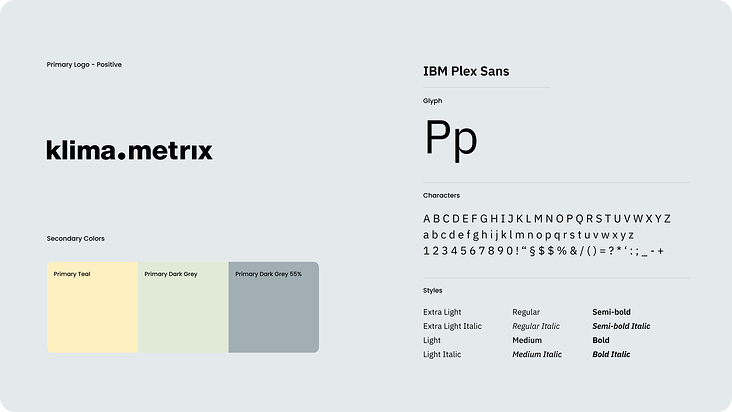Image resolution: width=732 pixels, height=412 pixels.
Task: Click the standalone 'Light' style sample
Action: coord(432,340)
